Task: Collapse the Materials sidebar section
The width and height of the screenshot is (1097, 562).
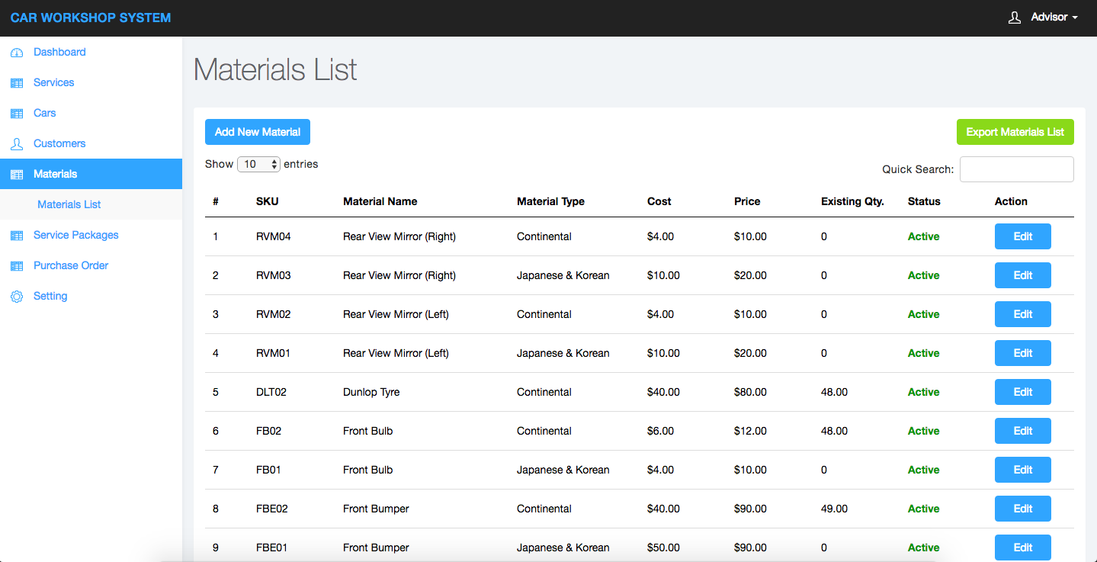Action: [55, 174]
